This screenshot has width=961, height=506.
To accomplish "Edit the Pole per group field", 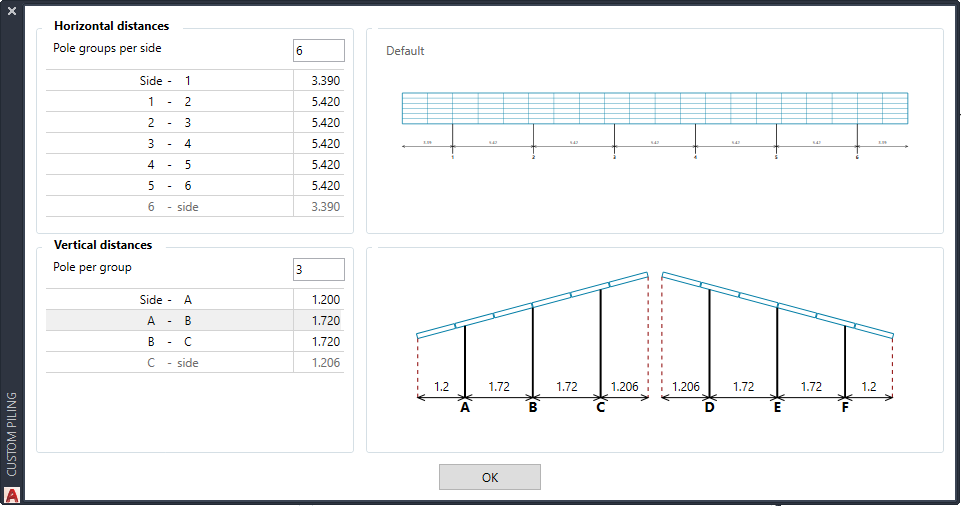I will [x=318, y=270].
